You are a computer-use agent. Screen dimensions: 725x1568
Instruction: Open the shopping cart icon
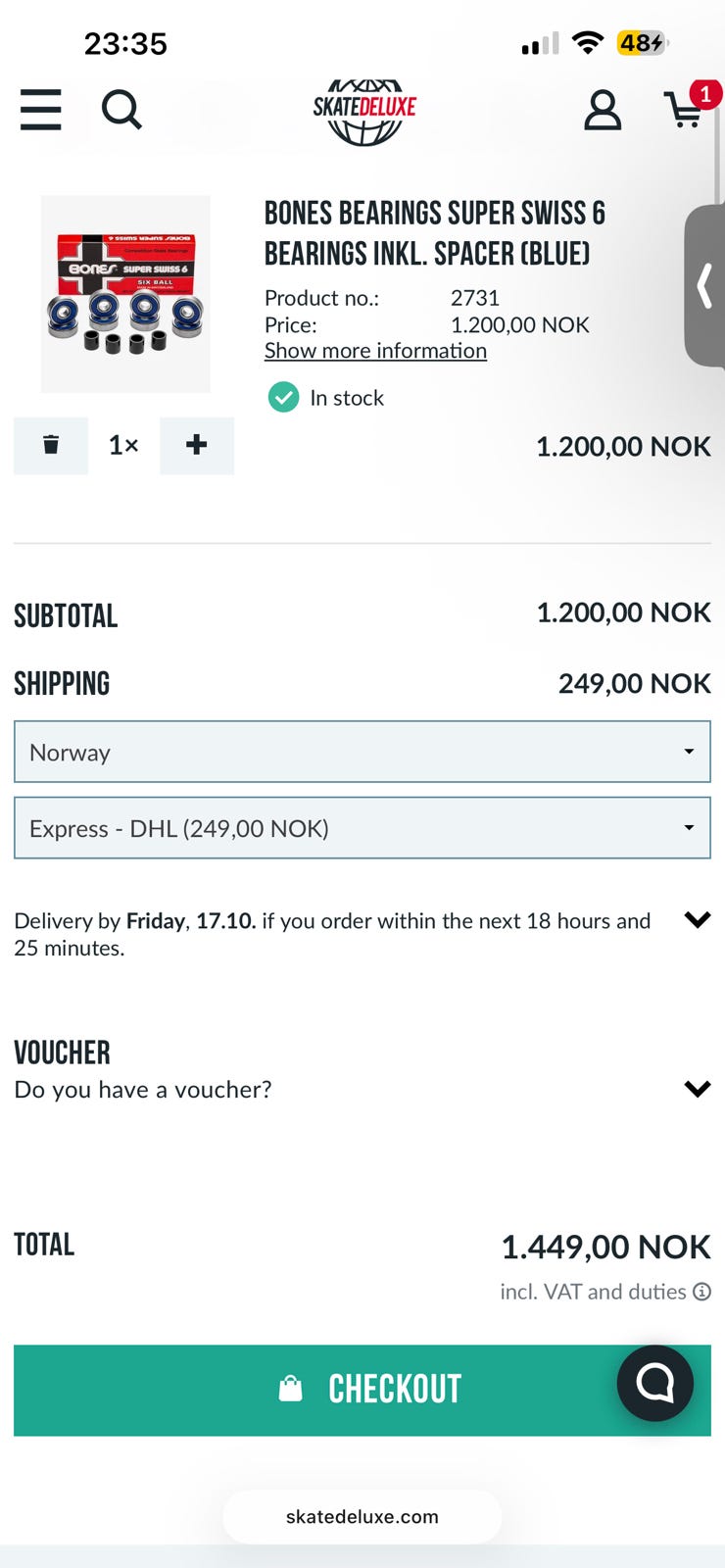coord(686,110)
